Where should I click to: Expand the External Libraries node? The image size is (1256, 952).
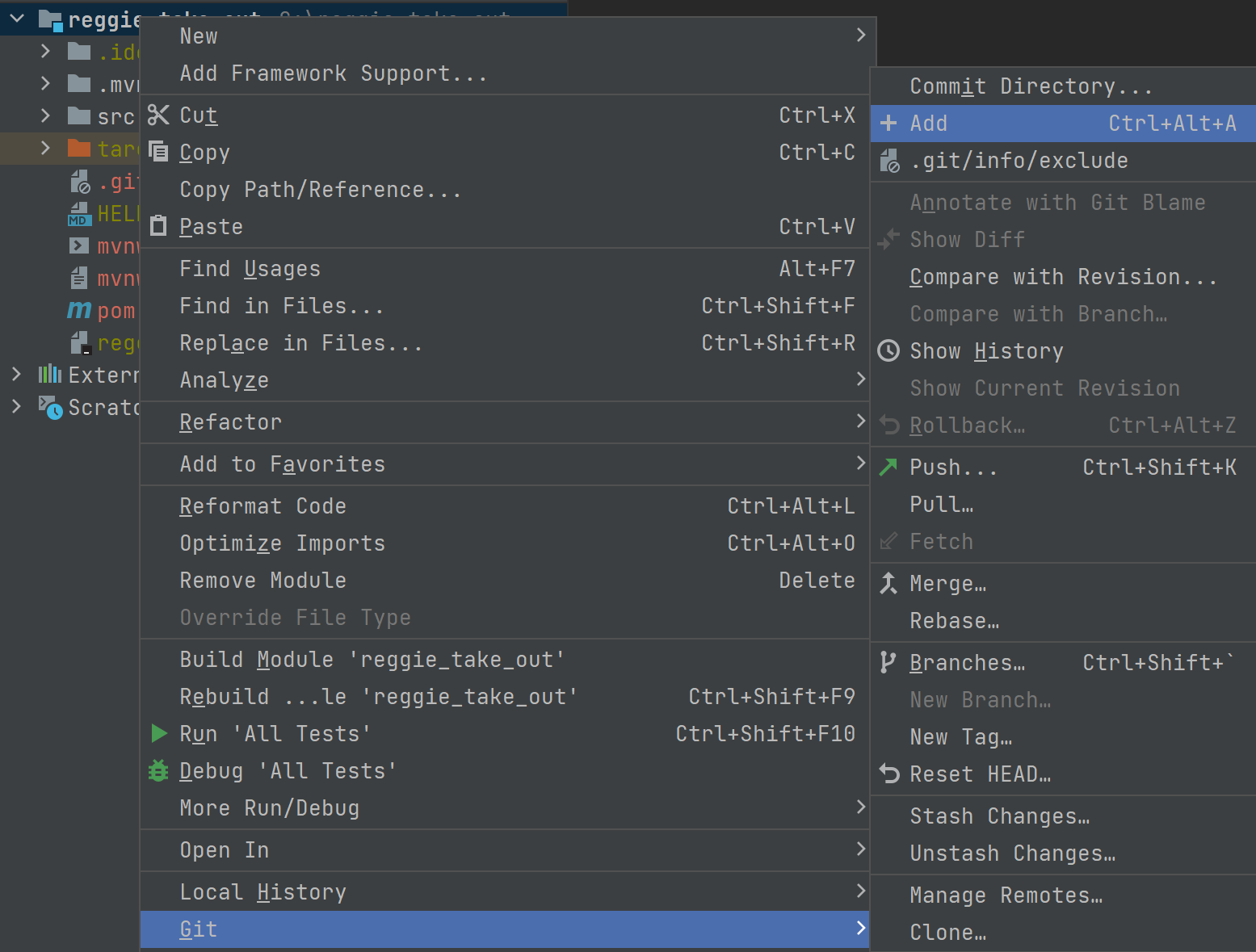16,375
